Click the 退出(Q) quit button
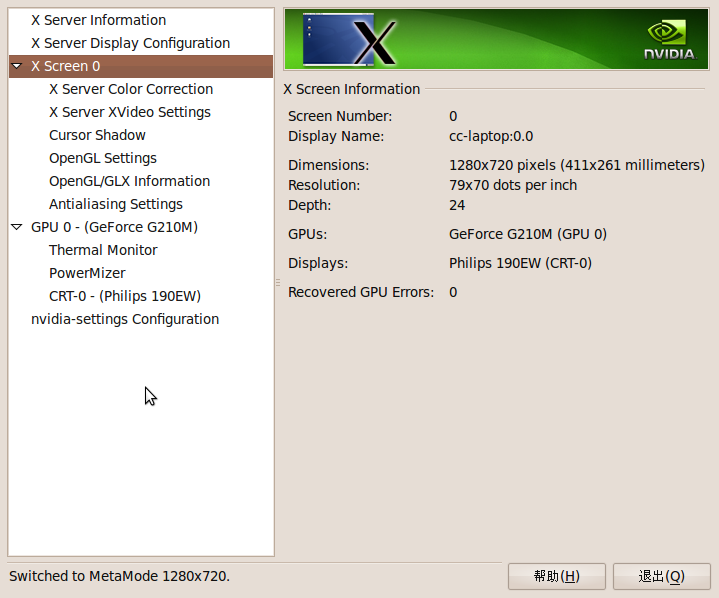The height and width of the screenshot is (598, 719). [x=662, y=576]
